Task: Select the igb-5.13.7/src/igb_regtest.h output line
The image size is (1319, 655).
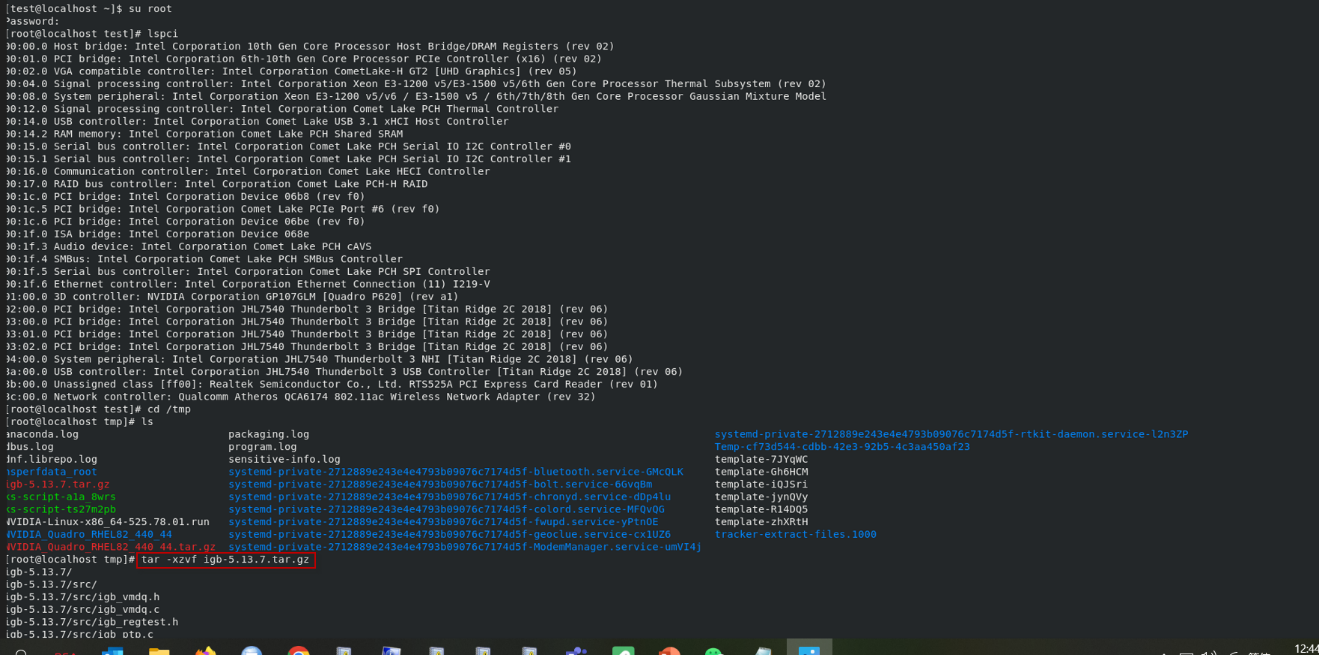Action: pos(91,622)
